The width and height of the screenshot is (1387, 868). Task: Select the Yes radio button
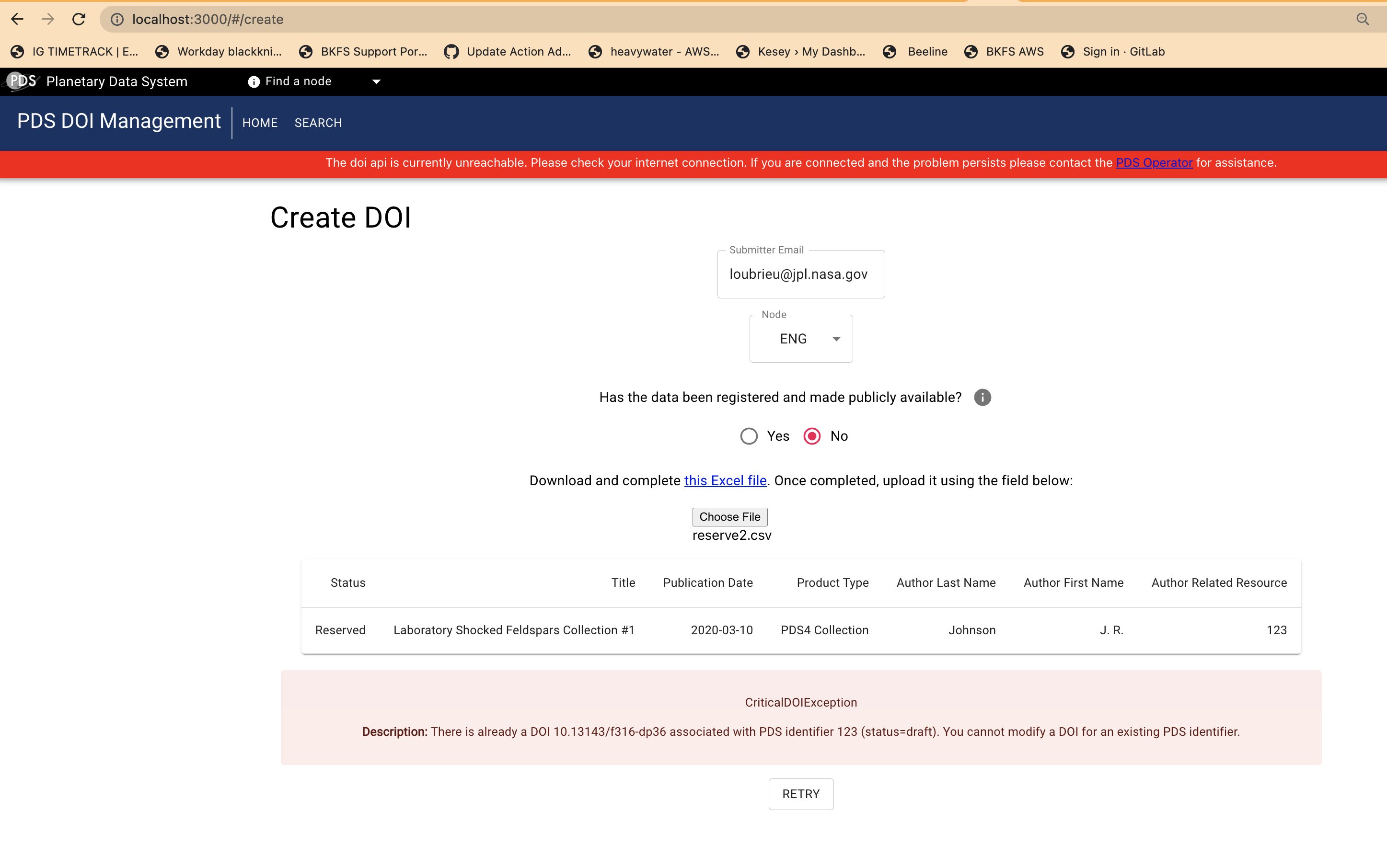click(x=748, y=436)
